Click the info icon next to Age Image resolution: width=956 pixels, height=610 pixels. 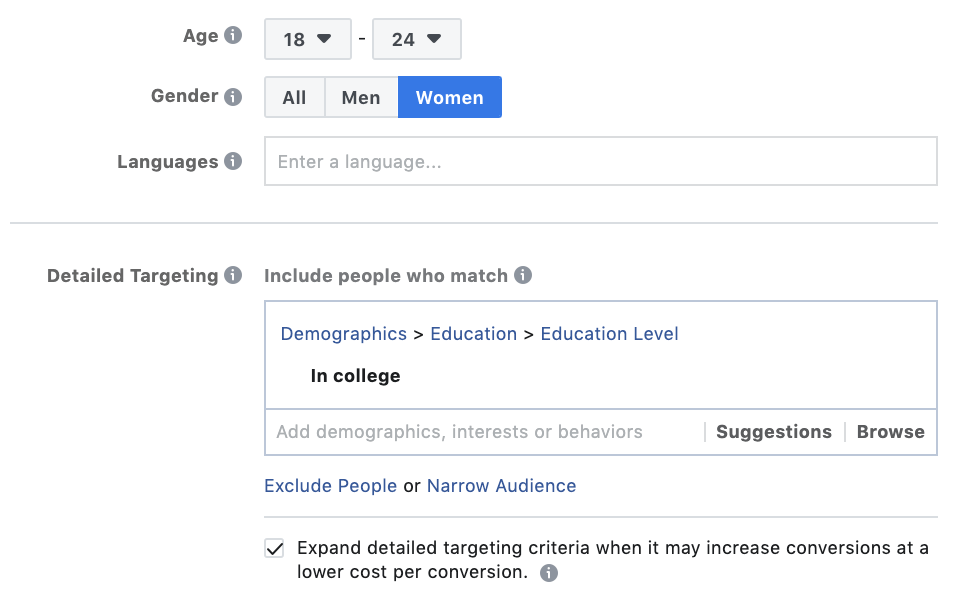click(x=233, y=36)
